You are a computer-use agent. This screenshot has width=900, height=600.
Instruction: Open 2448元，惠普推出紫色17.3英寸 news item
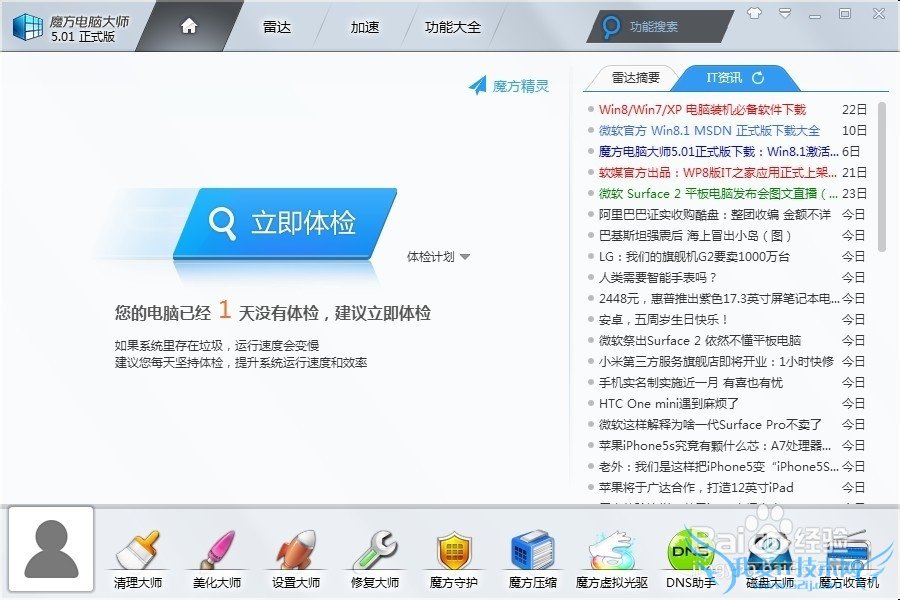pyautogui.click(x=719, y=299)
